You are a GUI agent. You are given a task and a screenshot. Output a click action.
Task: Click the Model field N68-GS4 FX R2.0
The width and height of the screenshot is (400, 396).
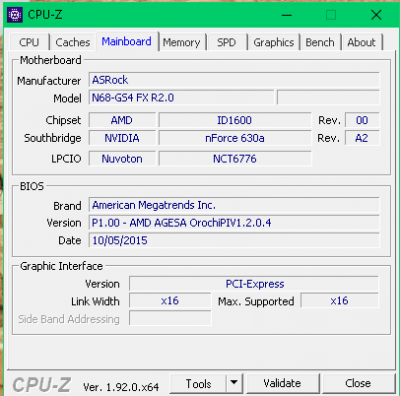click(x=182, y=98)
